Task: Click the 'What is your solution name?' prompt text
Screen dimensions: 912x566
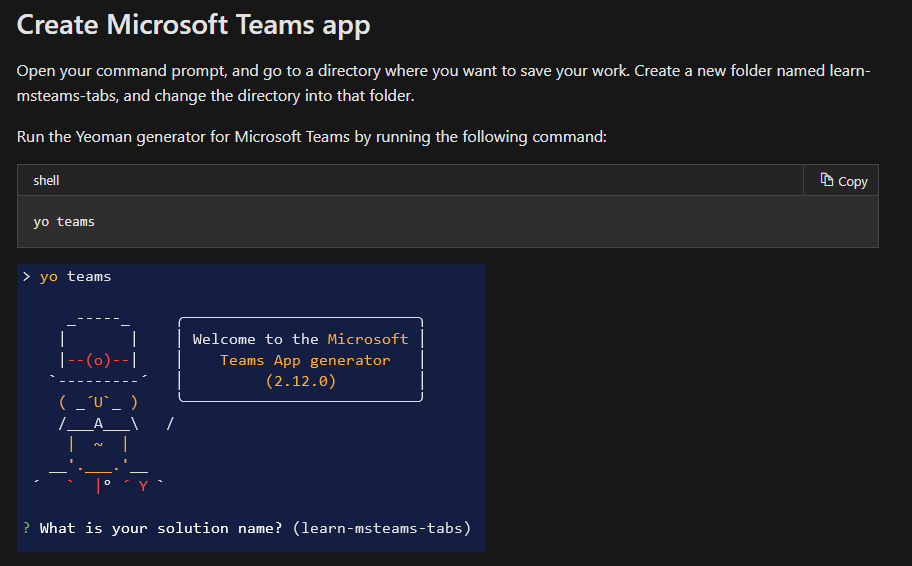Action: pyautogui.click(x=161, y=528)
